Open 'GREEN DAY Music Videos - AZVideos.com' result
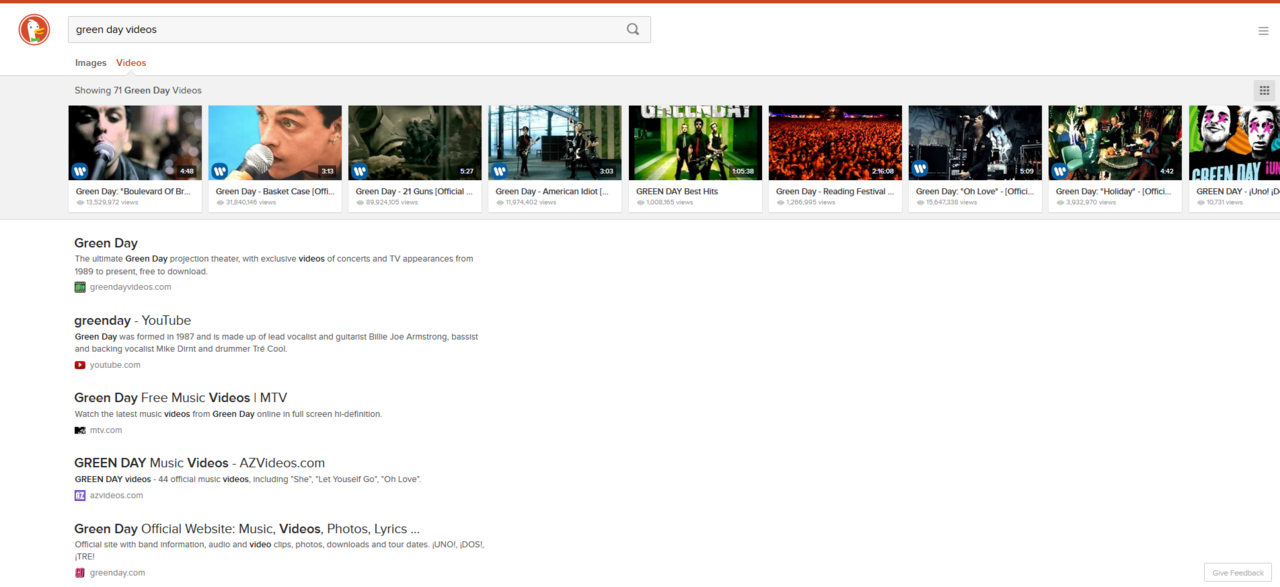Screen dimensions: 1280x587 point(199,463)
